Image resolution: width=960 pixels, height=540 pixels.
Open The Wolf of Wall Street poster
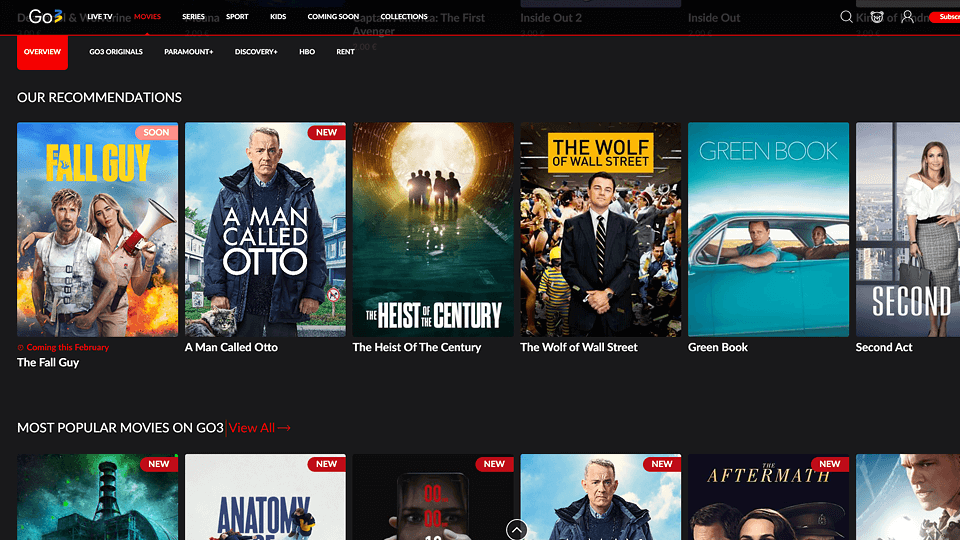(601, 230)
